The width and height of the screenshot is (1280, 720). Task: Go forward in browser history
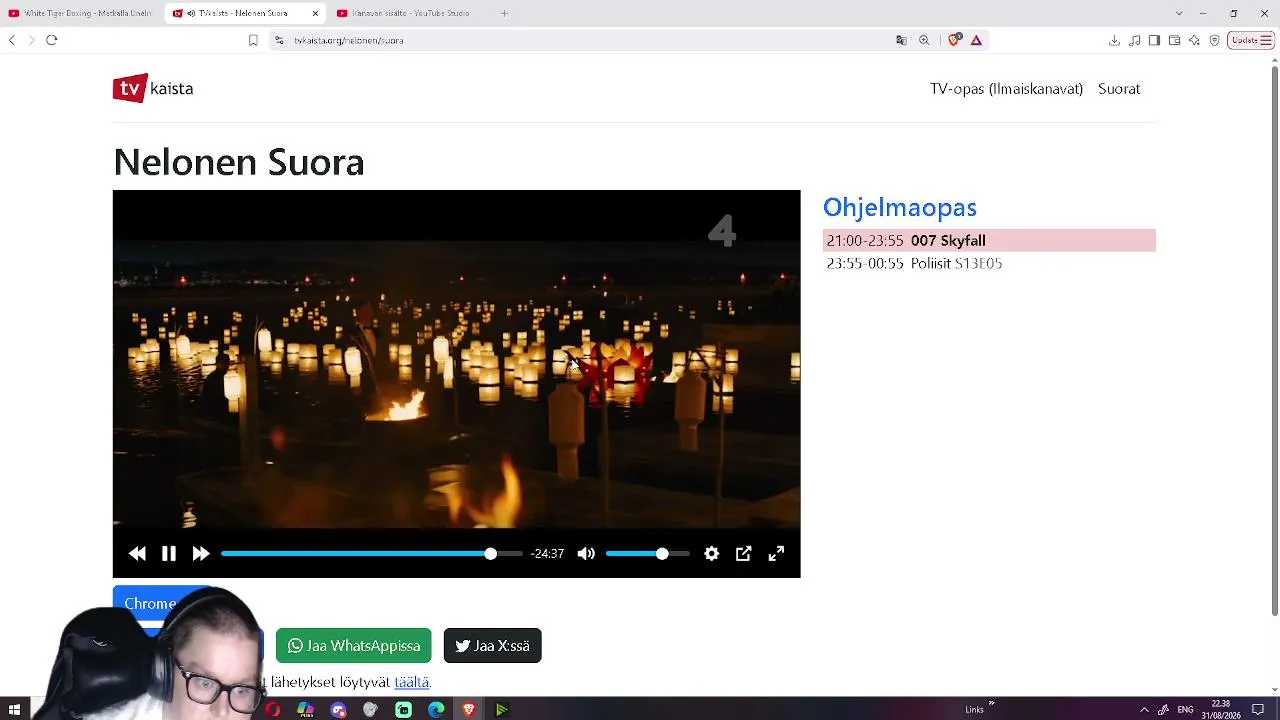pos(31,40)
